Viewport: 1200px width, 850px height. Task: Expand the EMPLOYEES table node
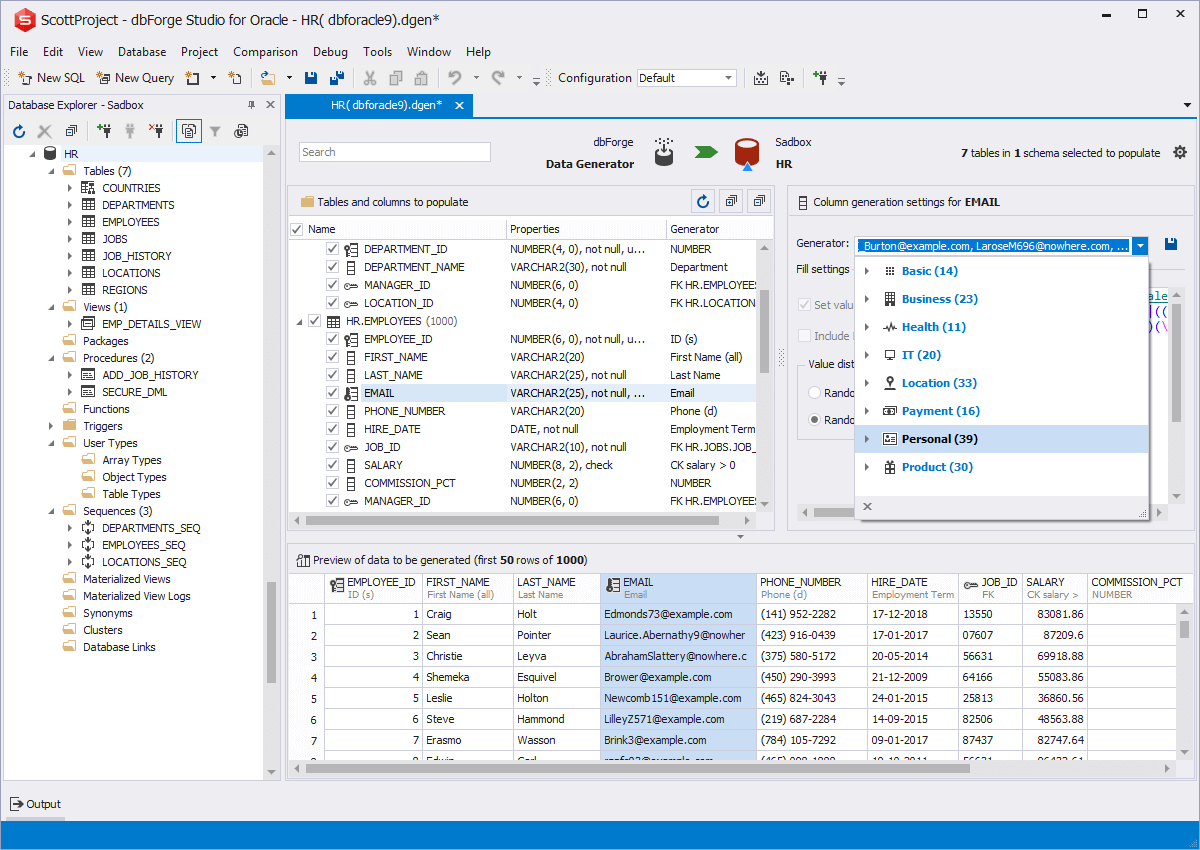pos(70,222)
